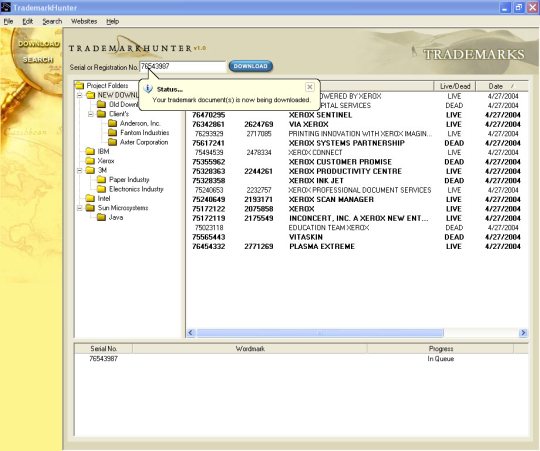Screen dimensions: 540x451
Task: Click the Serial No. queue column header
Action: click(103, 349)
